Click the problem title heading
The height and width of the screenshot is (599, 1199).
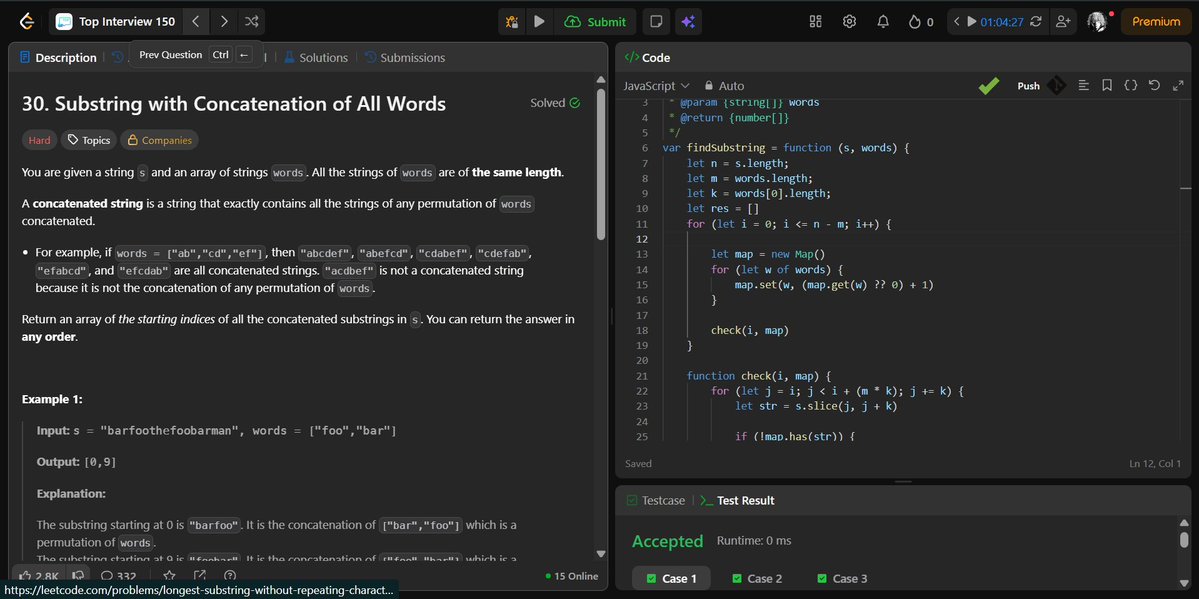[x=234, y=103]
